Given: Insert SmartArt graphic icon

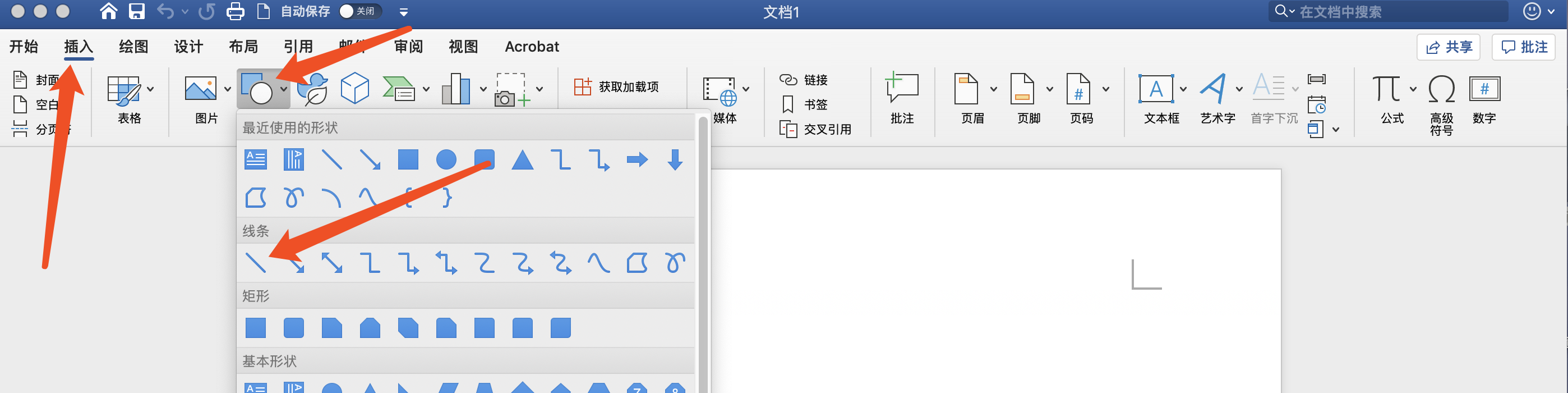Looking at the screenshot, I should (x=399, y=89).
